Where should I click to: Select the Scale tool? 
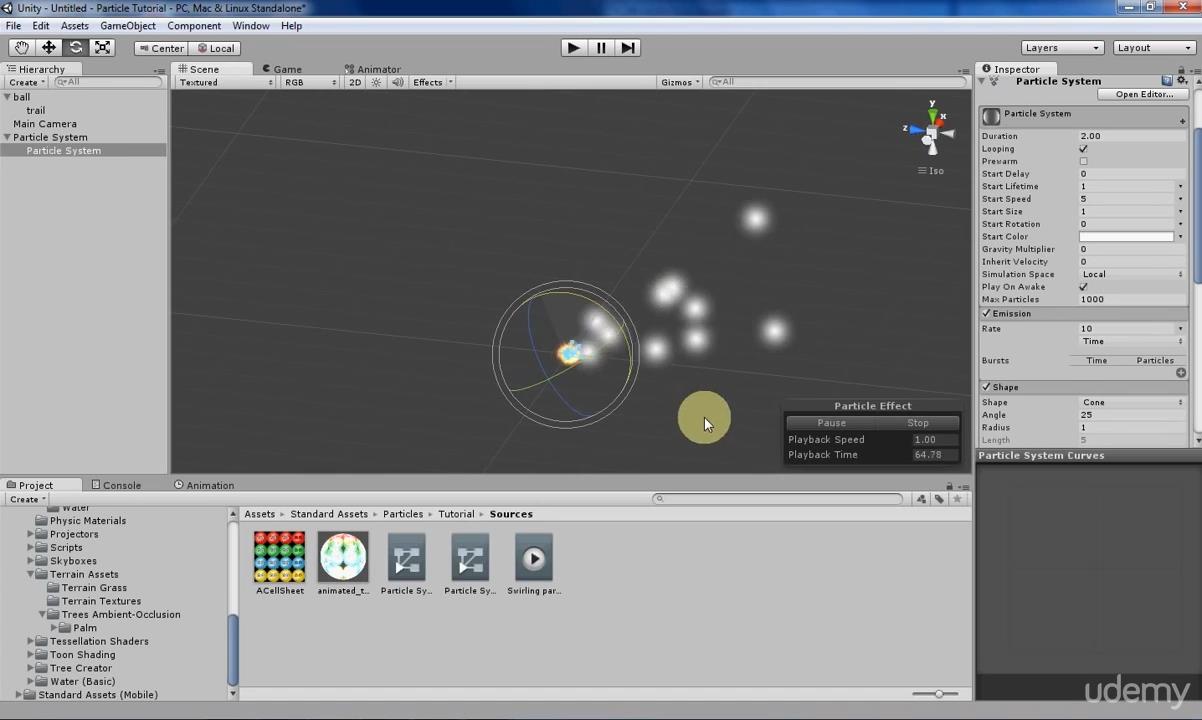[x=102, y=48]
